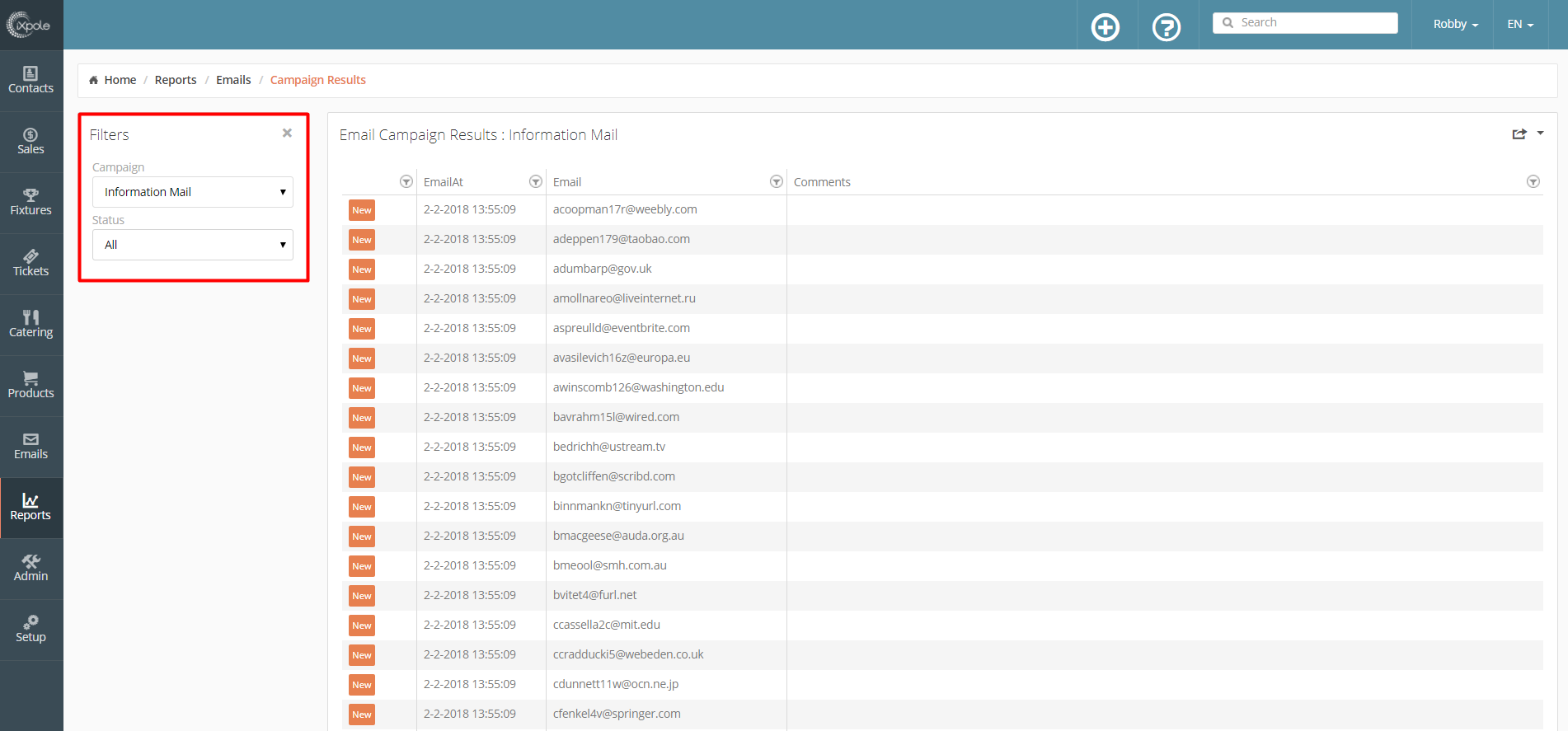1568x731 pixels.
Task: Select email binnmankn@tinyurl.com
Action: pos(617,506)
